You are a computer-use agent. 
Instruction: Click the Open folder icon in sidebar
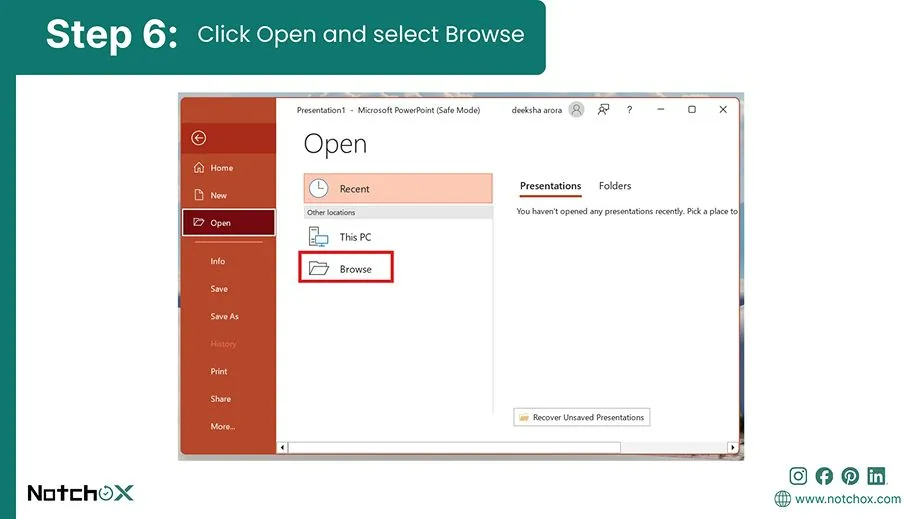[199, 222]
